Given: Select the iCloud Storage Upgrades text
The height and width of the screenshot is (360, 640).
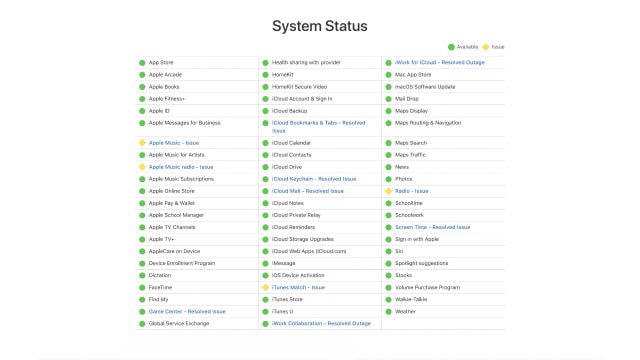Looking at the screenshot, I should [x=302, y=239].
